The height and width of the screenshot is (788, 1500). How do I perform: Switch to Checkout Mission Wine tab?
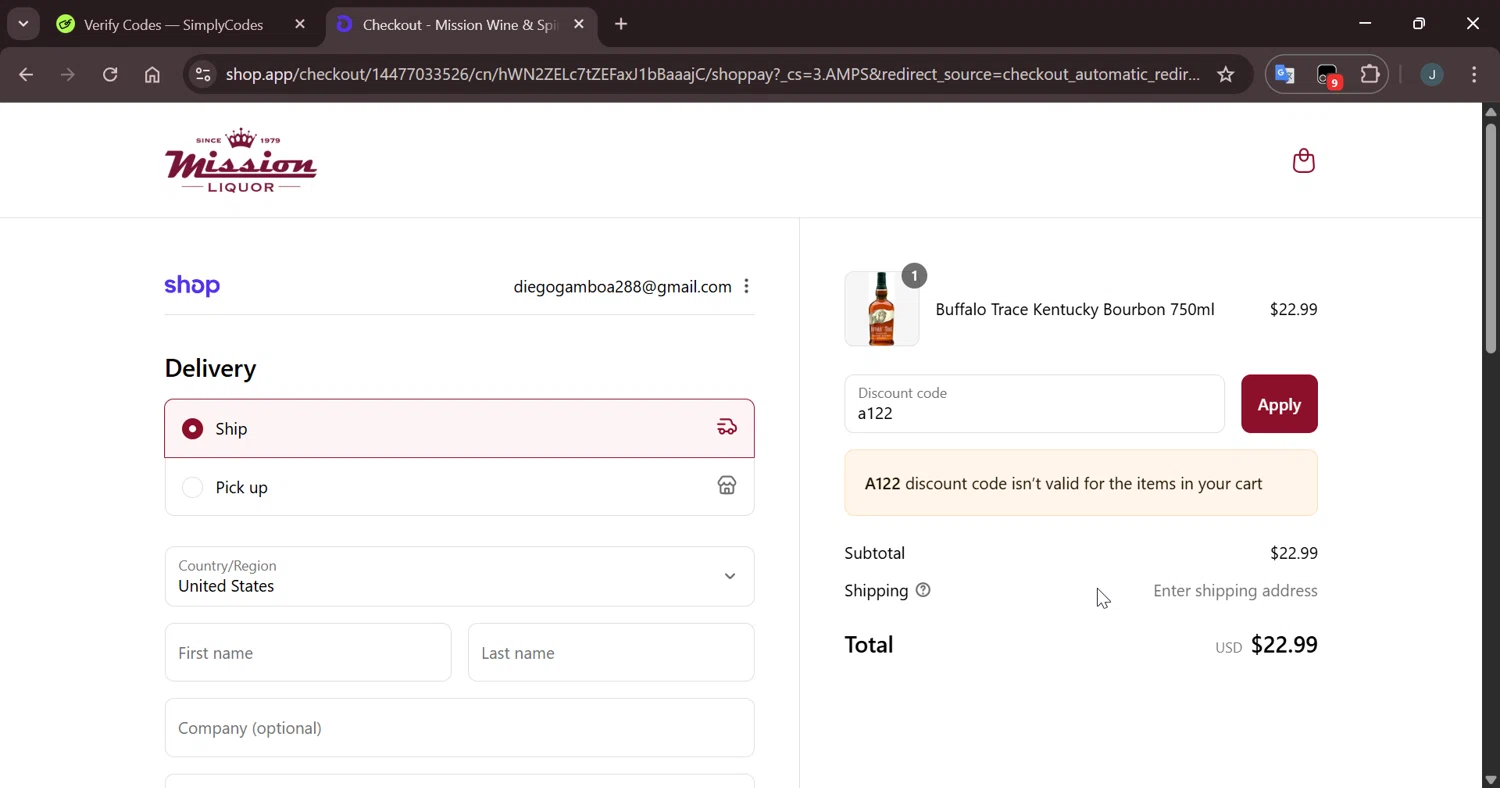click(x=461, y=24)
